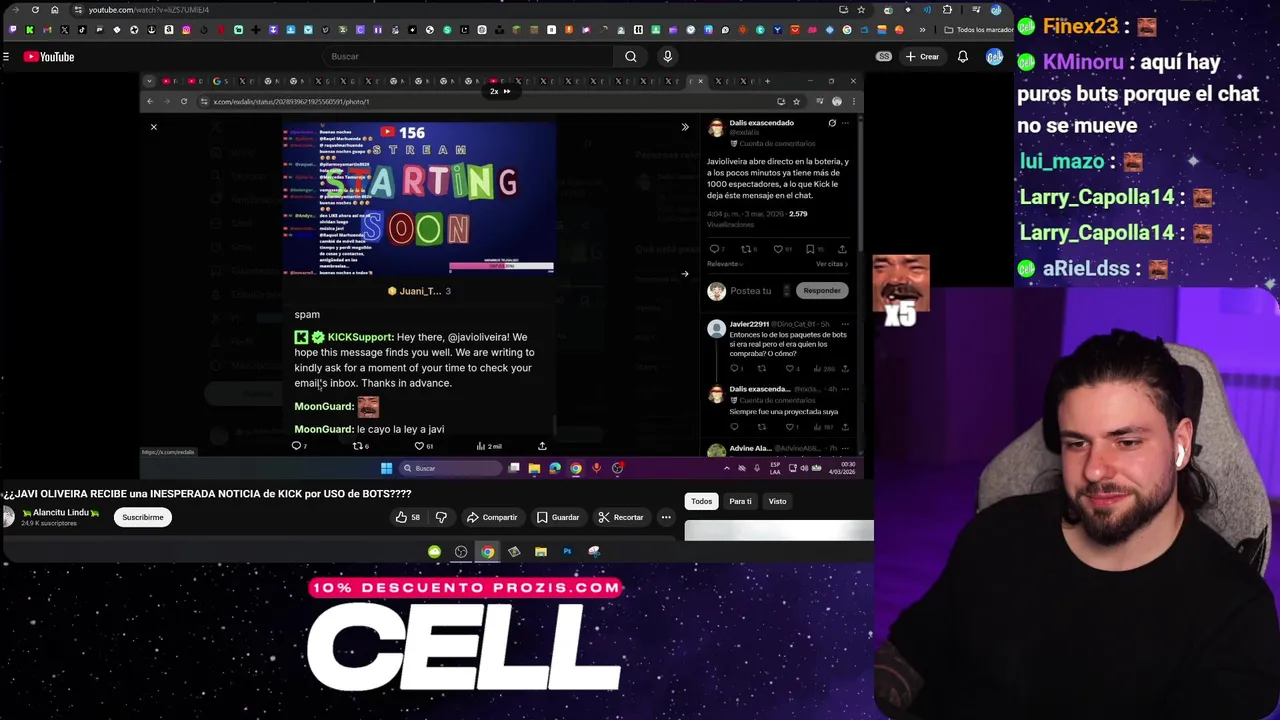The width and height of the screenshot is (1280, 720).
Task: Select the Todos filter chip
Action: coord(702,501)
